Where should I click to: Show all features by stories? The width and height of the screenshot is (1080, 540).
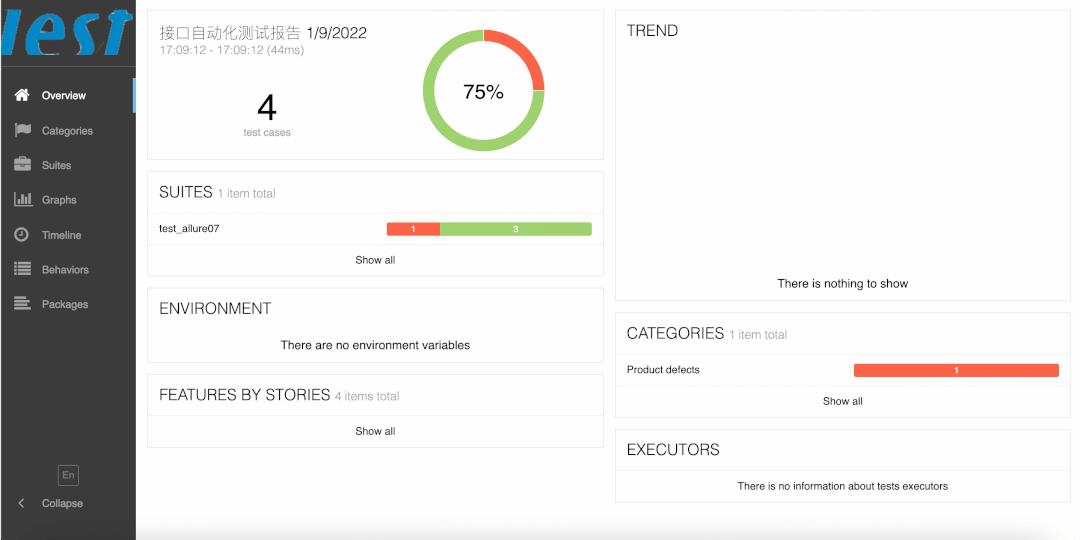[375, 431]
